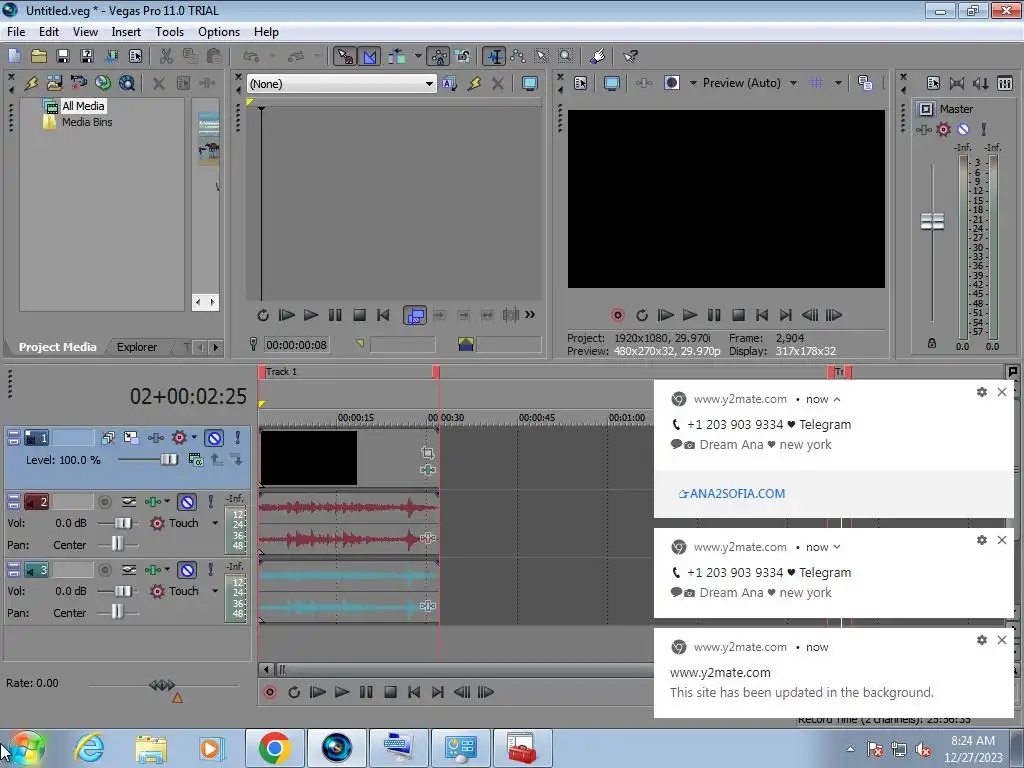
Task: Click the split screen view icon in preview
Action: [x=671, y=83]
